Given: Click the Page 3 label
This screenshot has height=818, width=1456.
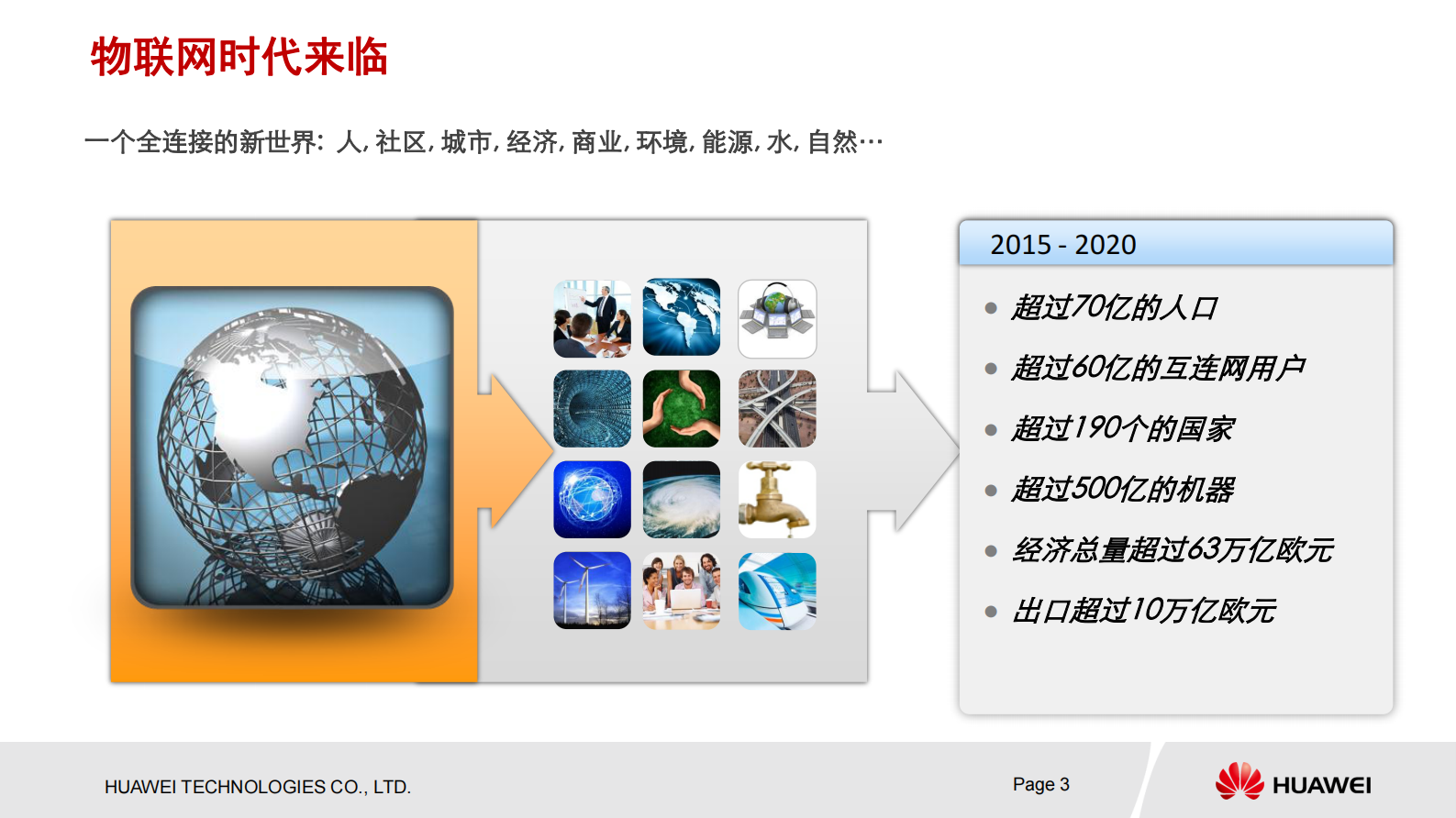Looking at the screenshot, I should [x=1041, y=784].
